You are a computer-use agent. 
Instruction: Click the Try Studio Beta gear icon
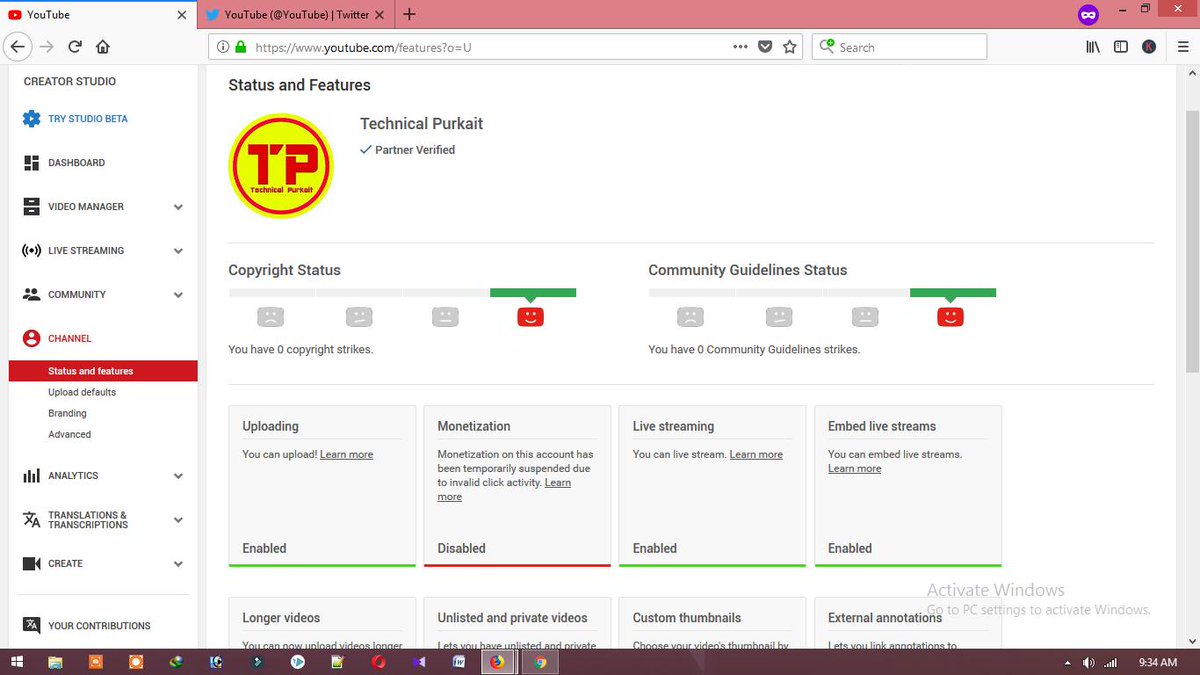coord(31,119)
